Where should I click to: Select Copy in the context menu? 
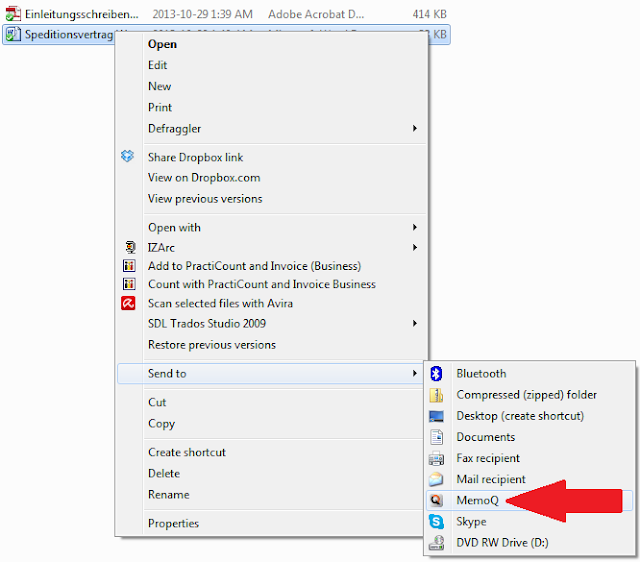pos(162,424)
